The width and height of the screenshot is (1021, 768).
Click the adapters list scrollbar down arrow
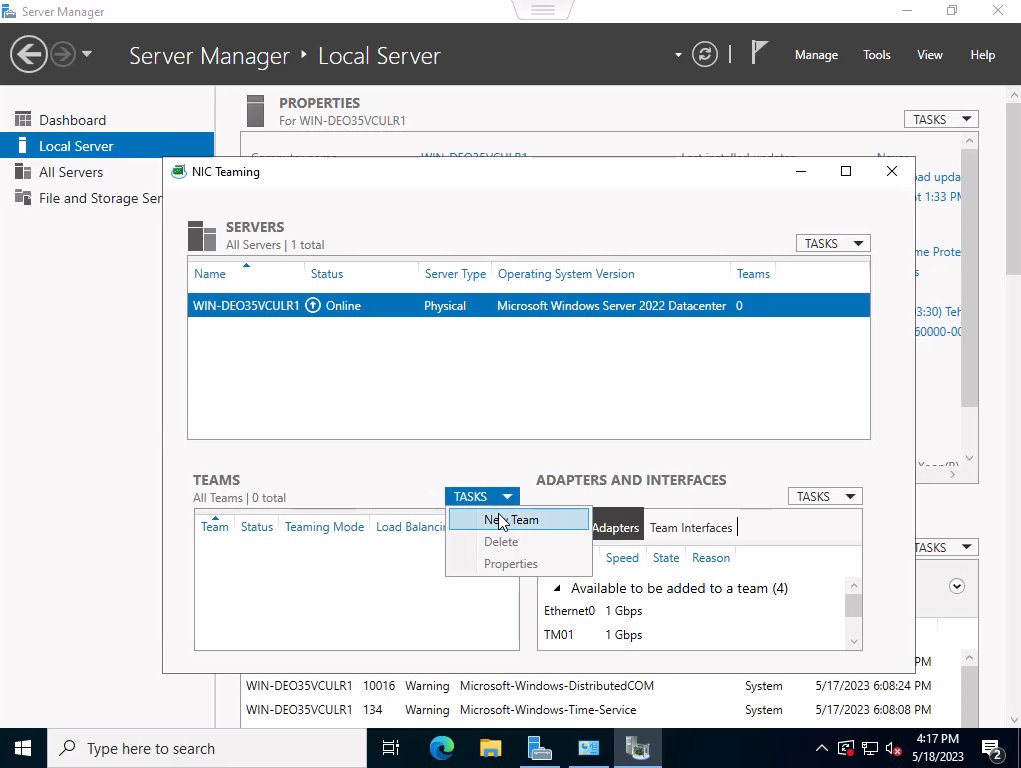pos(854,642)
